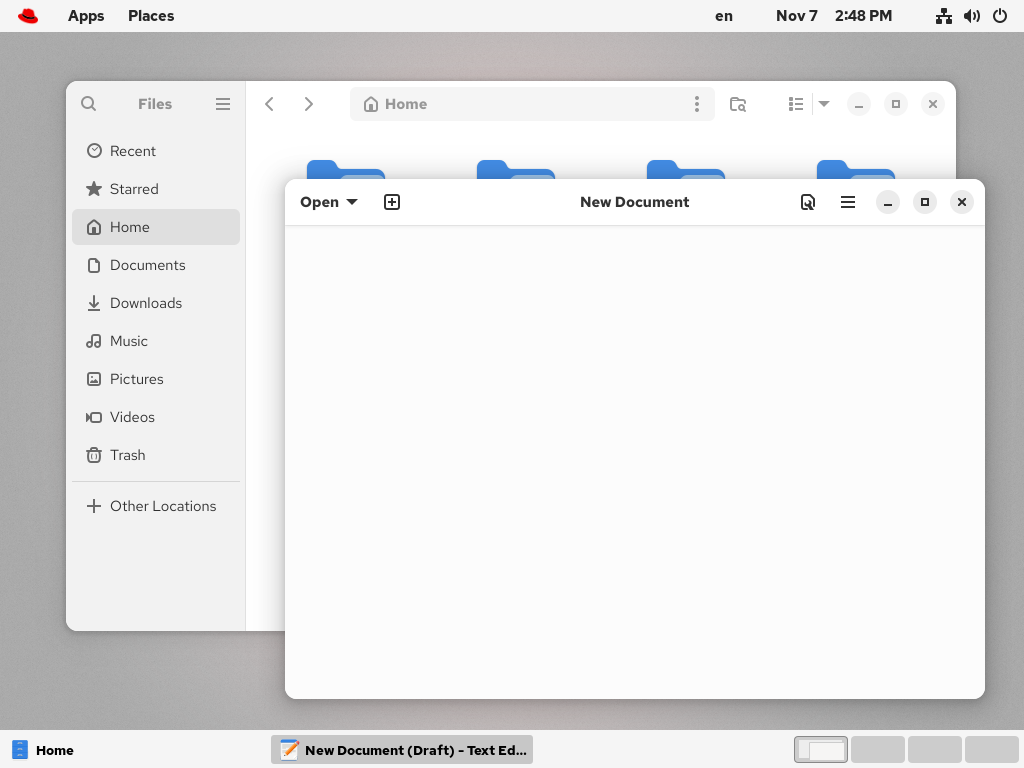Open the Places menu

(x=151, y=16)
